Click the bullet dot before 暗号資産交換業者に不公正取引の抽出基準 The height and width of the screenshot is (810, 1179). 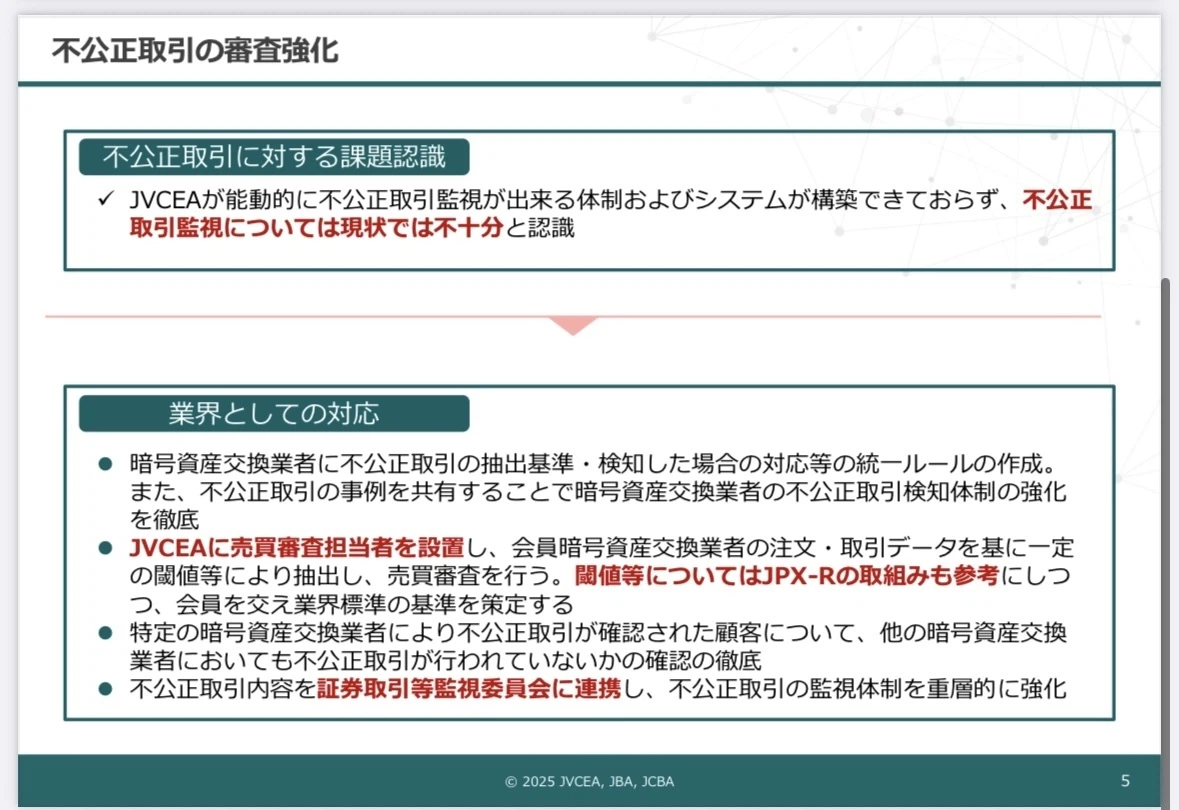(105, 464)
